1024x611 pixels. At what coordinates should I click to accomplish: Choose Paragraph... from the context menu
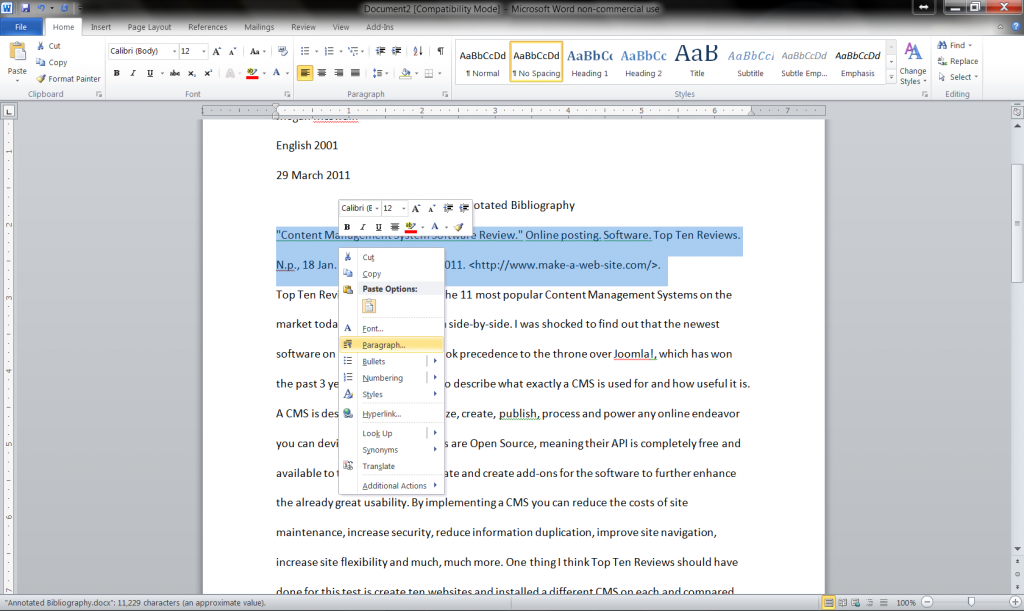tap(384, 345)
